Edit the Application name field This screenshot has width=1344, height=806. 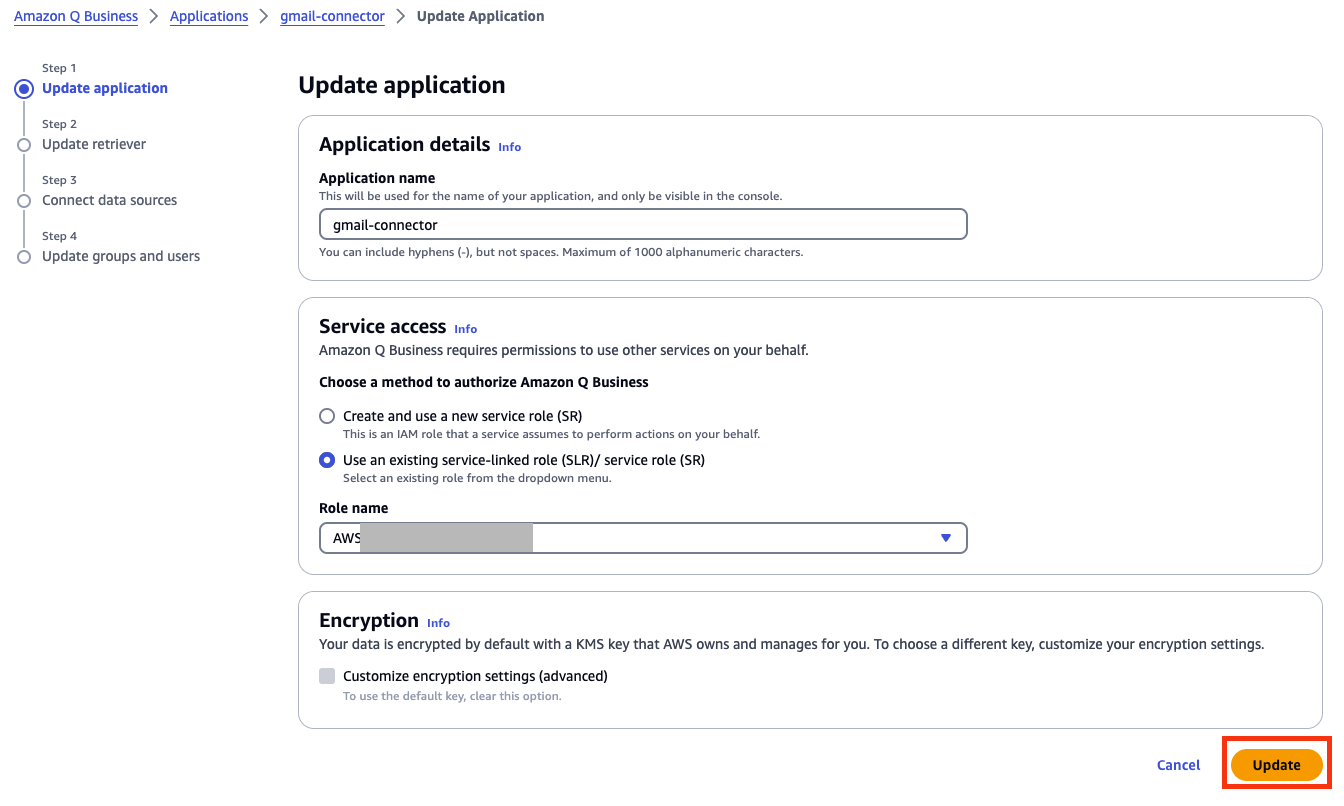[x=643, y=225]
